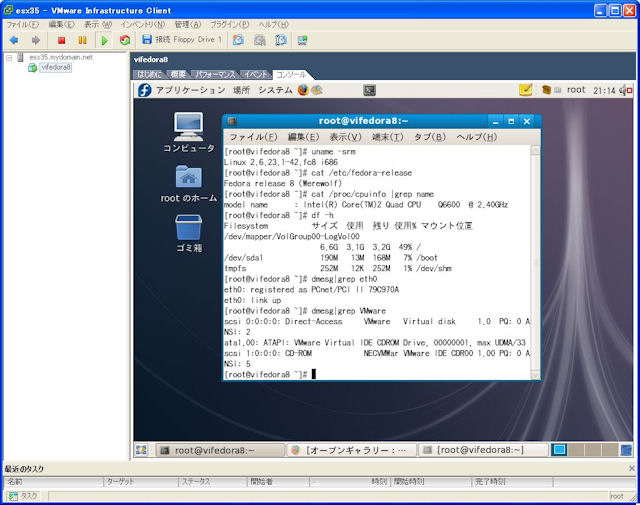Open the trash (ゴミ箱) desktop icon
The image size is (640, 505).
189,228
